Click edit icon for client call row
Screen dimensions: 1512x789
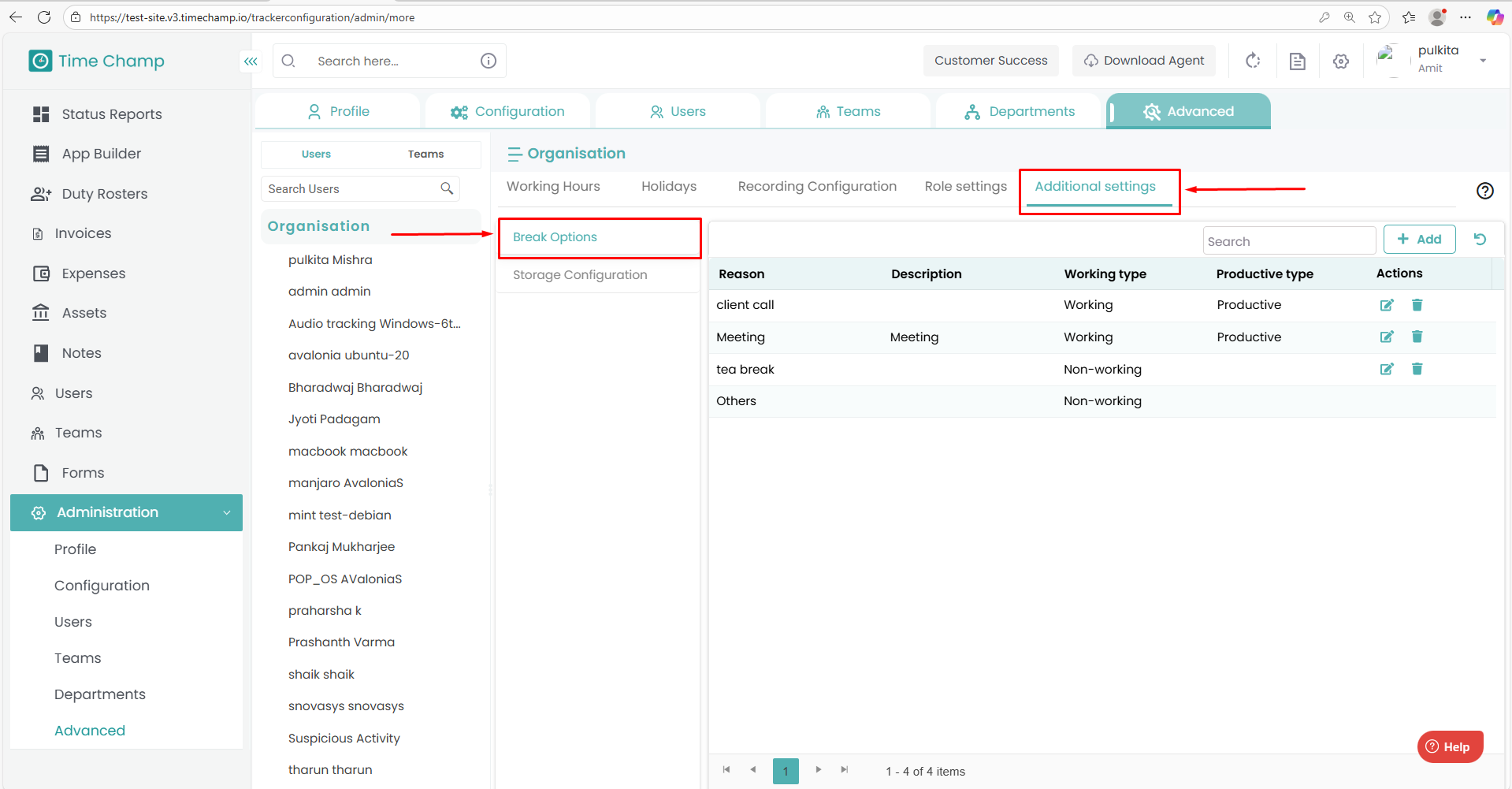coord(1386,305)
